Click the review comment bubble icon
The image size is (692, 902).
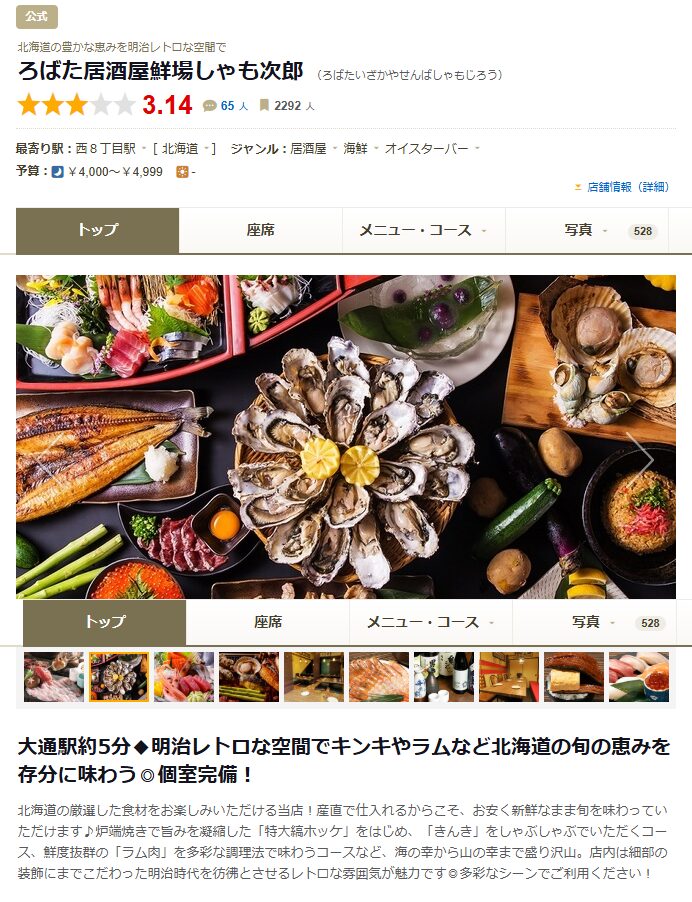pos(209,106)
